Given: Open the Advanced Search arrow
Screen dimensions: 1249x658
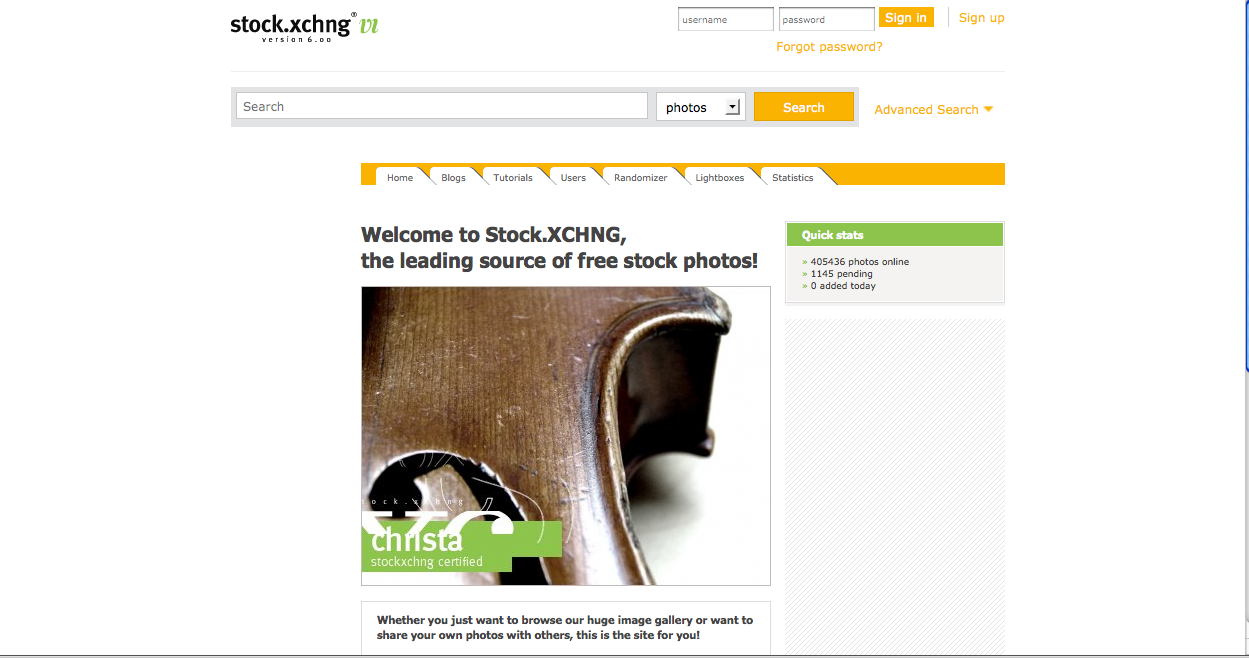Looking at the screenshot, I should click(988, 109).
